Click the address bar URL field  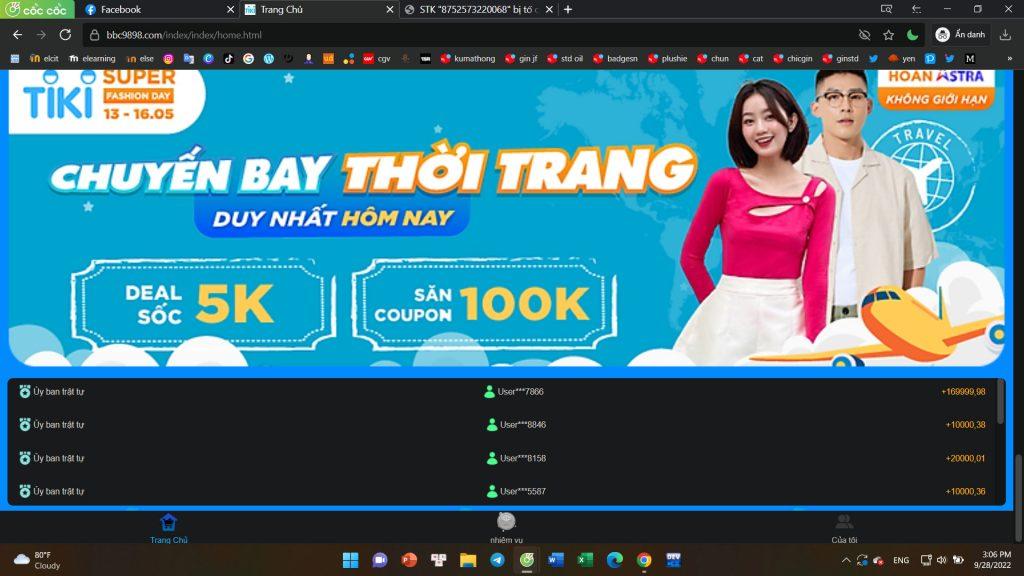click(x=450, y=34)
